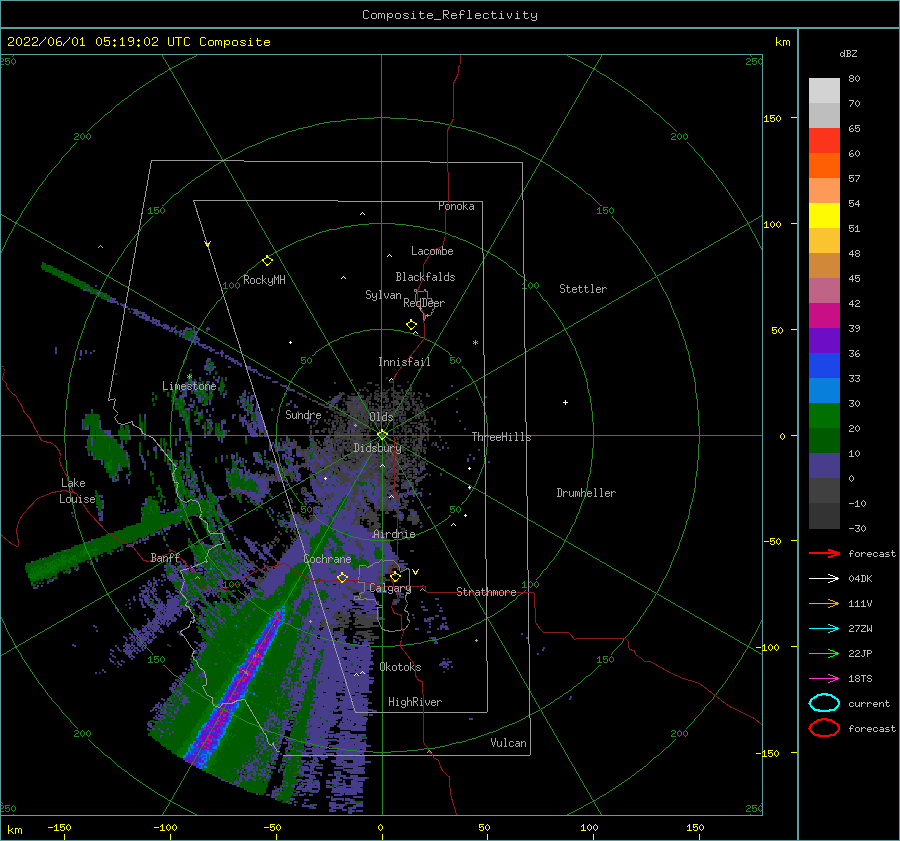The width and height of the screenshot is (900, 841).
Task: Select the orange 57-60 dBZ color swatch
Action: (824, 166)
